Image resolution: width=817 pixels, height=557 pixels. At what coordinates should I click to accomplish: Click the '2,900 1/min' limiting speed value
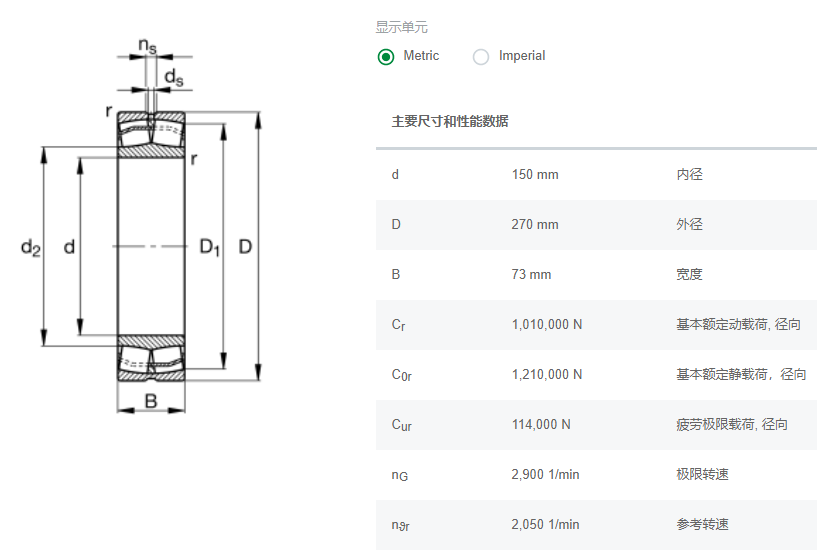tap(546, 475)
